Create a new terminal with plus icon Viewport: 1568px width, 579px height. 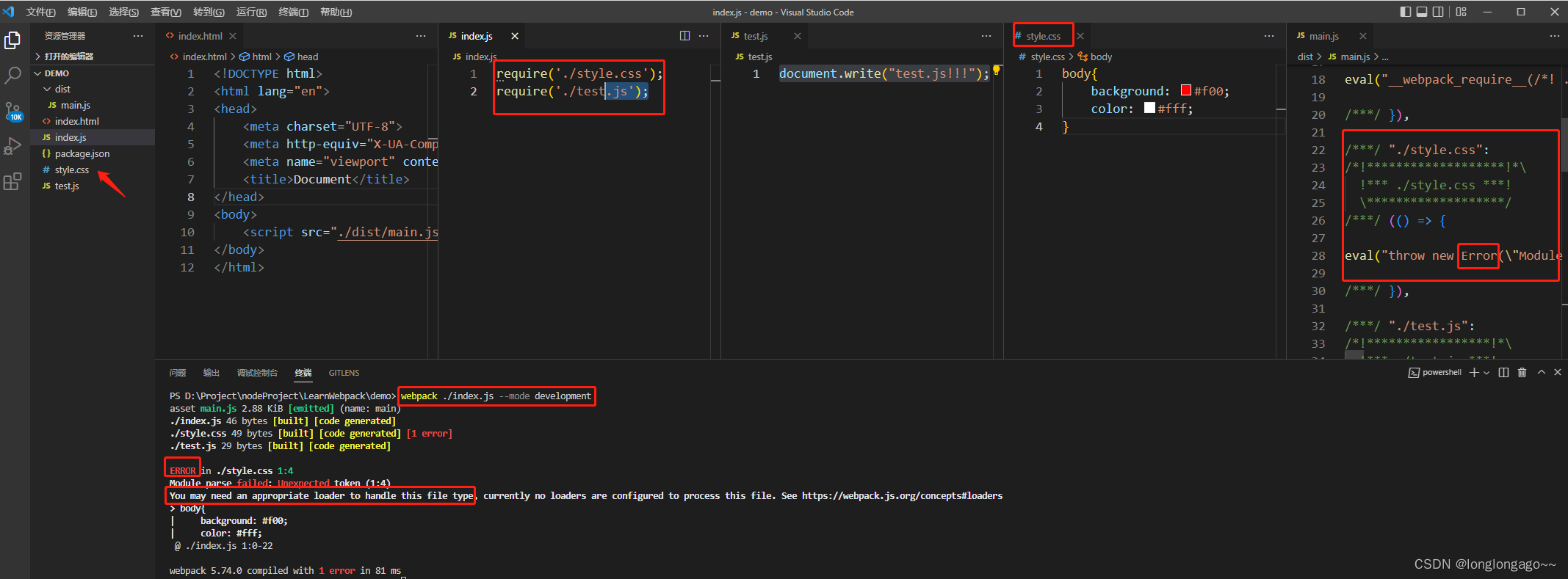[1474, 373]
